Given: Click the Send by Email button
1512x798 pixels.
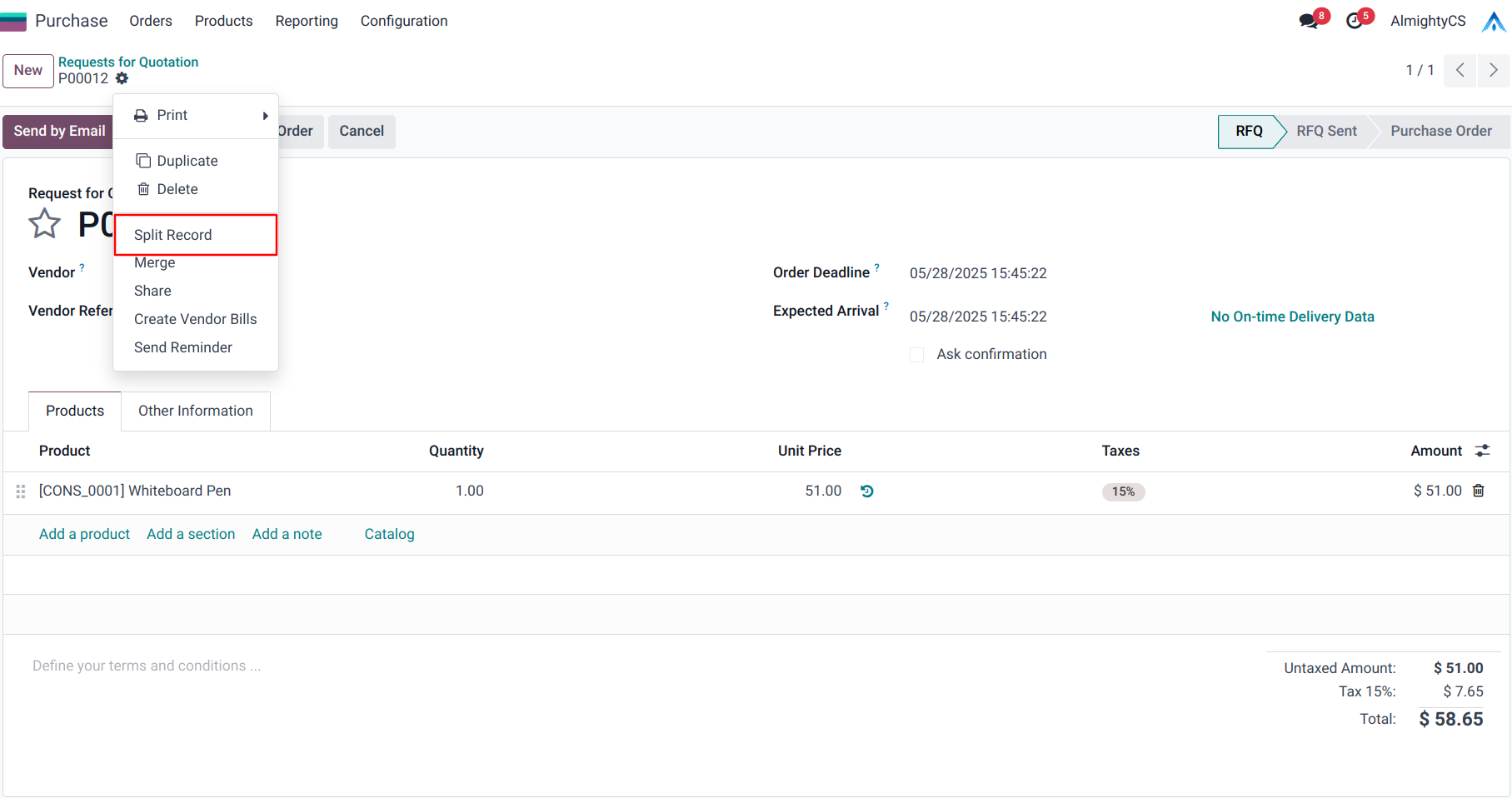Looking at the screenshot, I should click(59, 132).
